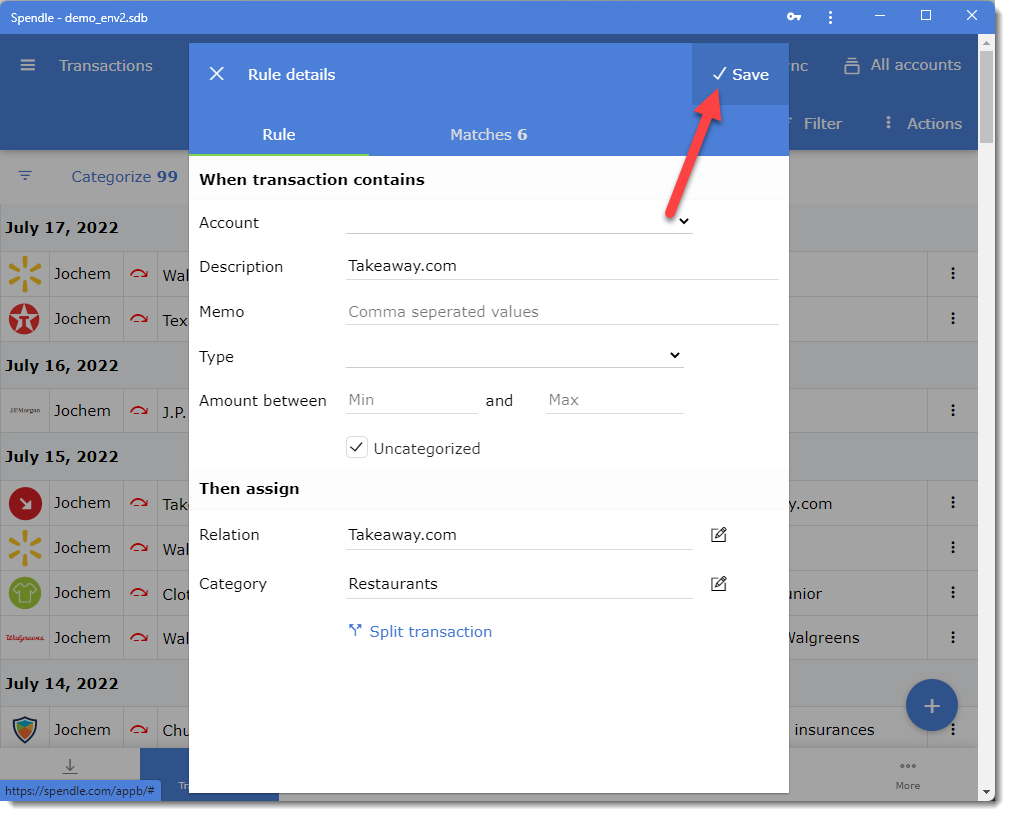Screen dimensions: 1010x816
Task: Open the title bar three-dot menu
Action: click(x=830, y=17)
